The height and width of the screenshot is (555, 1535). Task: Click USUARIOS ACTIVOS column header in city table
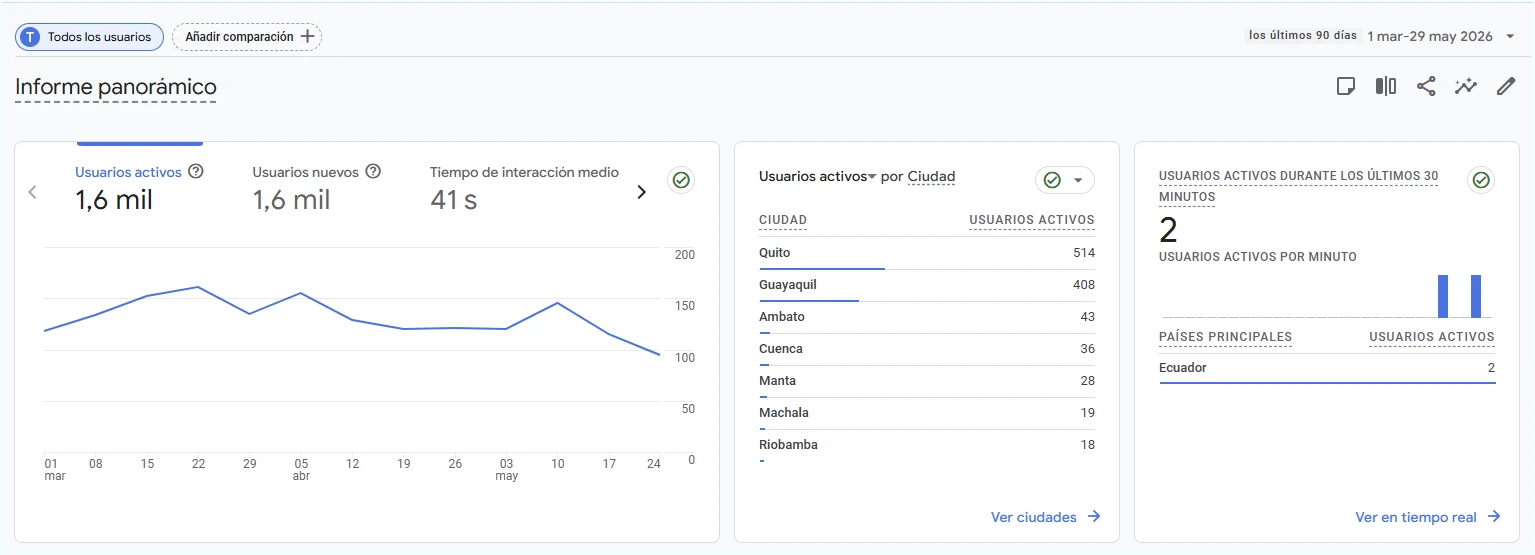(x=1032, y=220)
